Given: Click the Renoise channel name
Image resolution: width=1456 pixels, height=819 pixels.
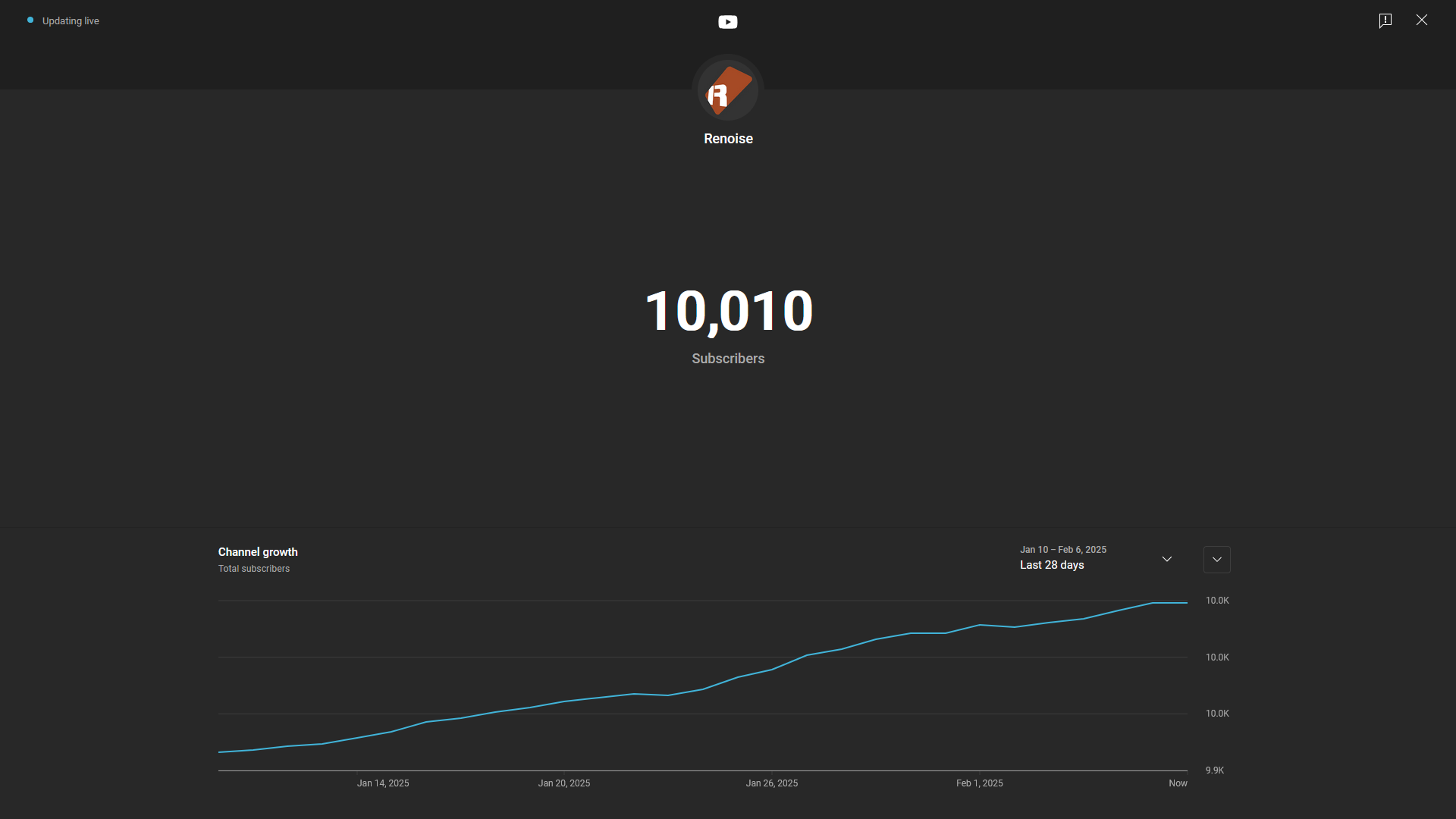Looking at the screenshot, I should tap(728, 139).
